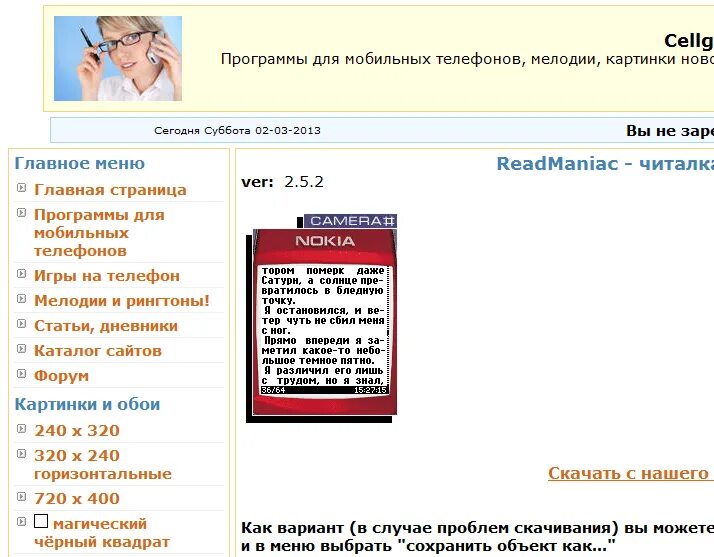This screenshot has width=714, height=557.
Task: Click the Картинки и обои heading
Action: [x=87, y=404]
